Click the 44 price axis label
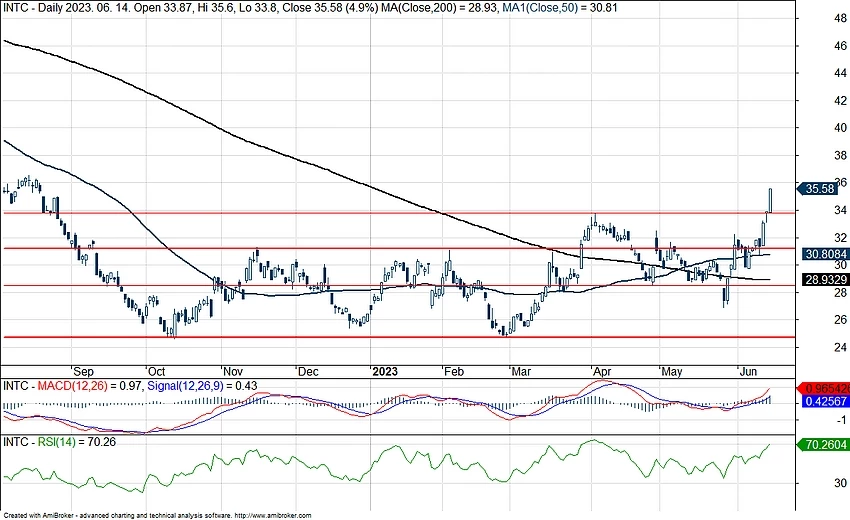This screenshot has height=520, width=850. coord(840,73)
